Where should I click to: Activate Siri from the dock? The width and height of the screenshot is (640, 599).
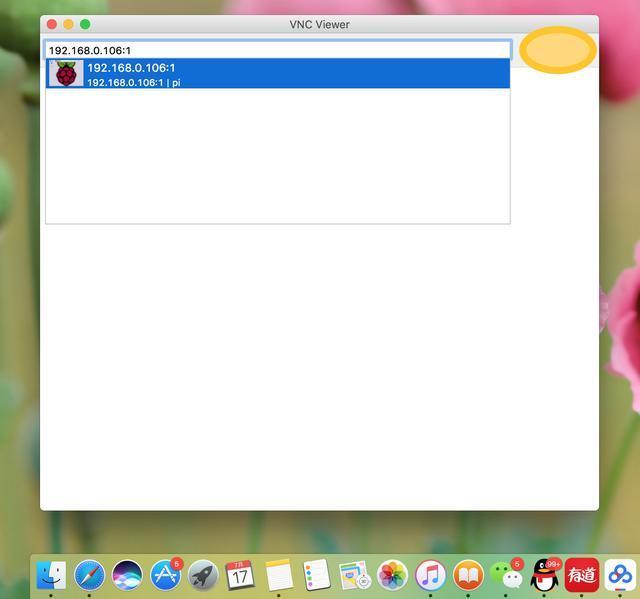tap(127, 575)
